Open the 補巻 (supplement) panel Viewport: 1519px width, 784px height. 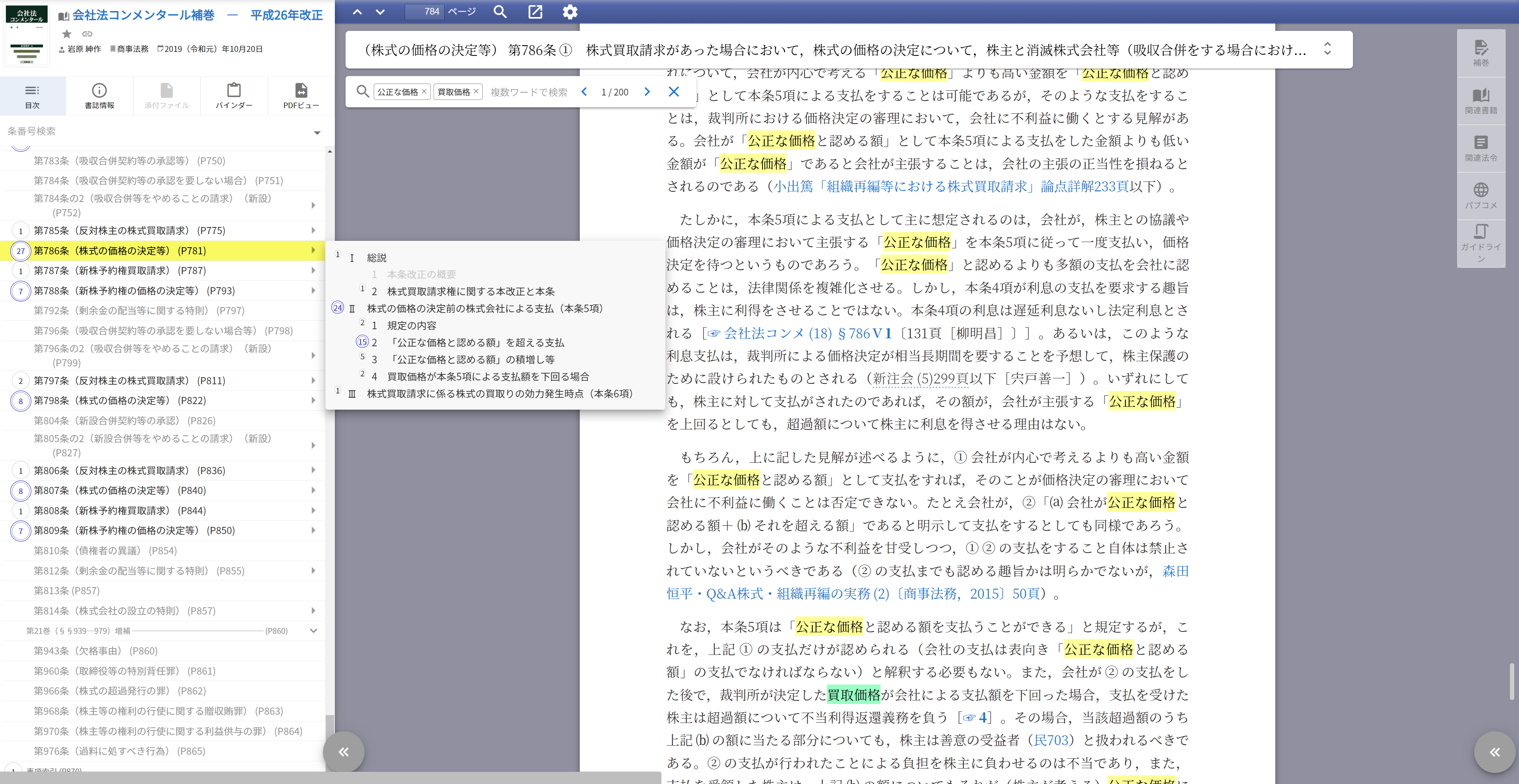[x=1481, y=51]
